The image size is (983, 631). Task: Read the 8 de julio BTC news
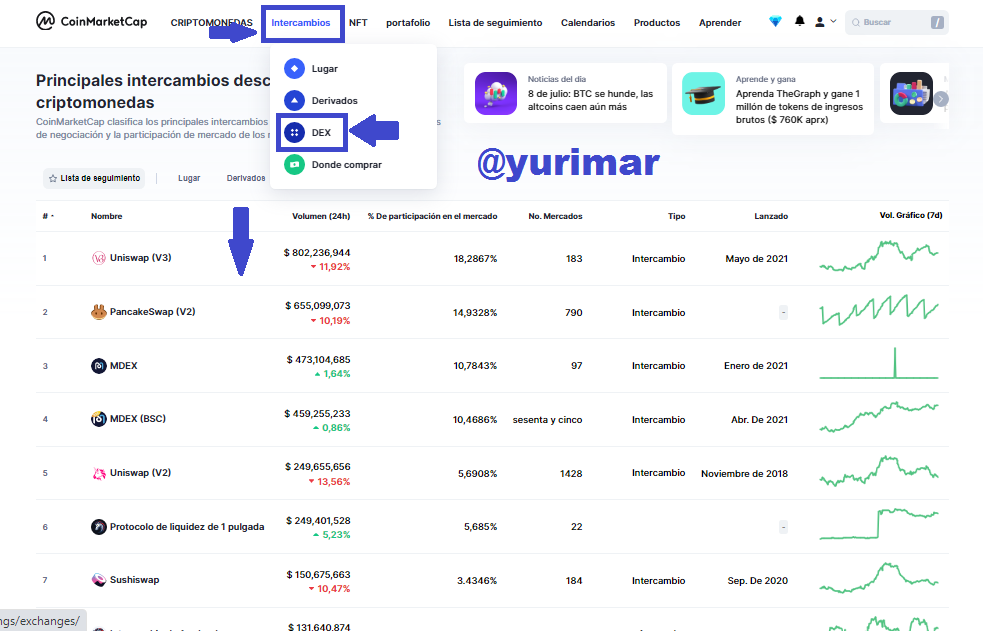pyautogui.click(x=590, y=100)
